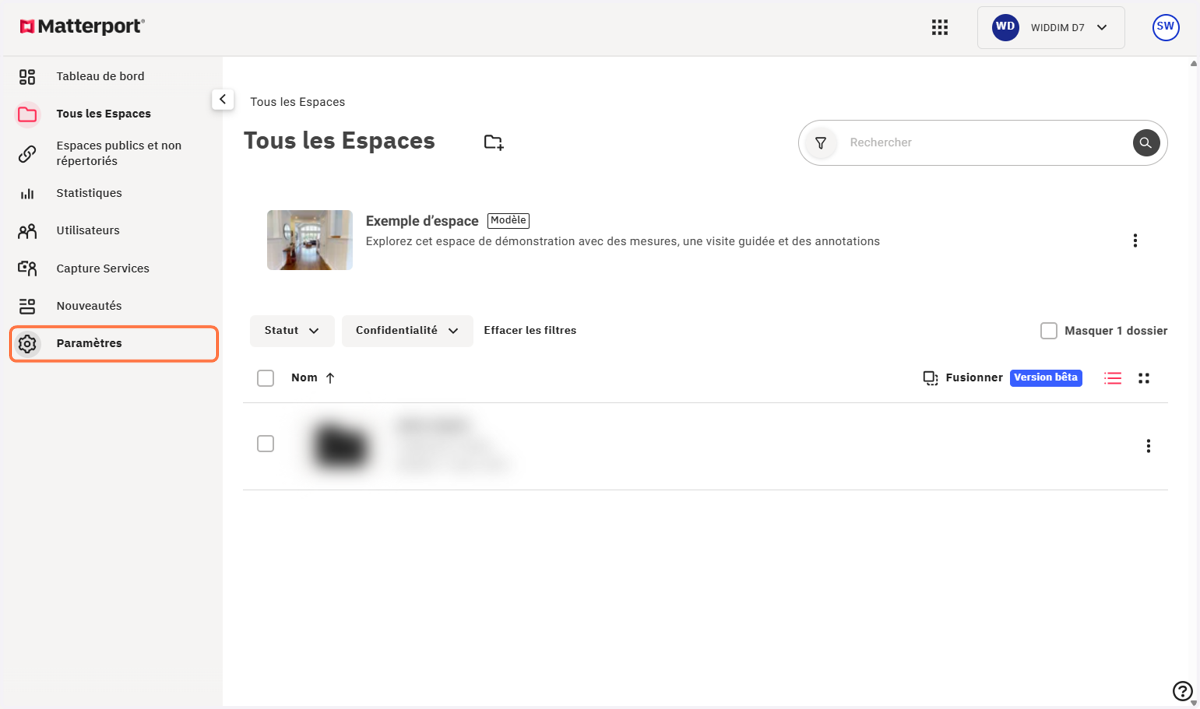This screenshot has width=1200, height=709.
Task: Click the Nouveautés news icon
Action: pos(28,306)
